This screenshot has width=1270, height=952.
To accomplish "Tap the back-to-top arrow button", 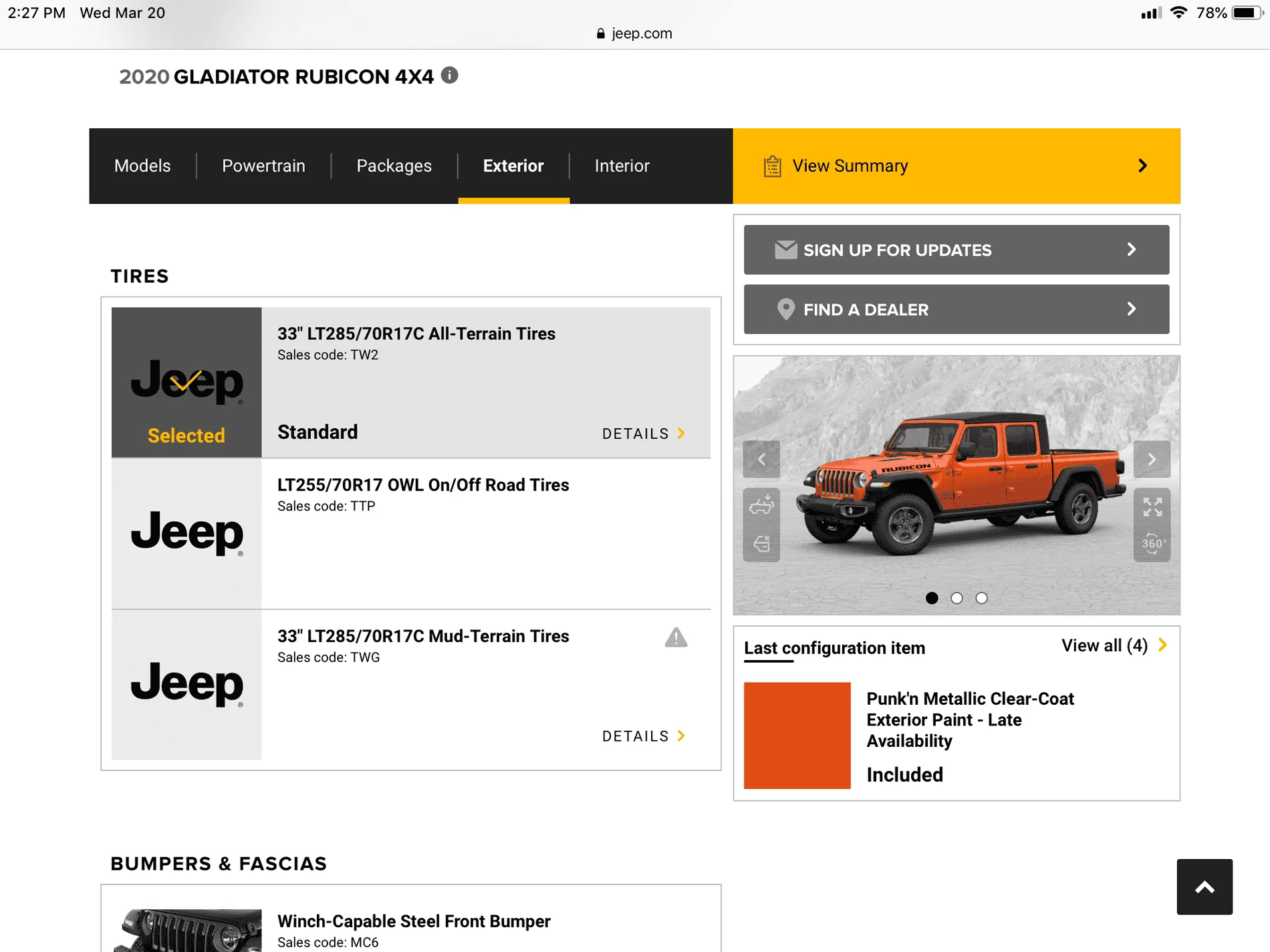I will [1204, 887].
